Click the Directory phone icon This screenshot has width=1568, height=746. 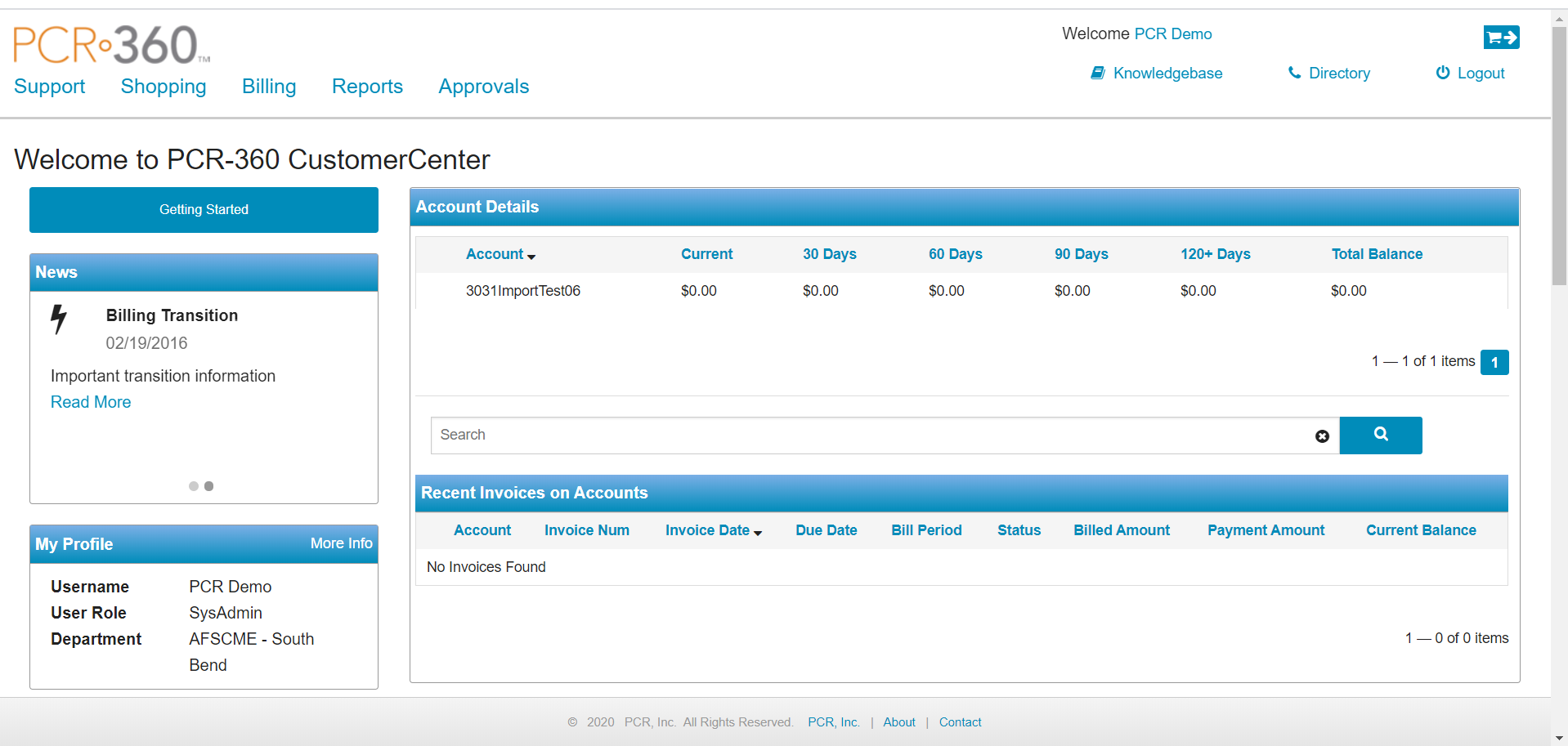tap(1295, 73)
